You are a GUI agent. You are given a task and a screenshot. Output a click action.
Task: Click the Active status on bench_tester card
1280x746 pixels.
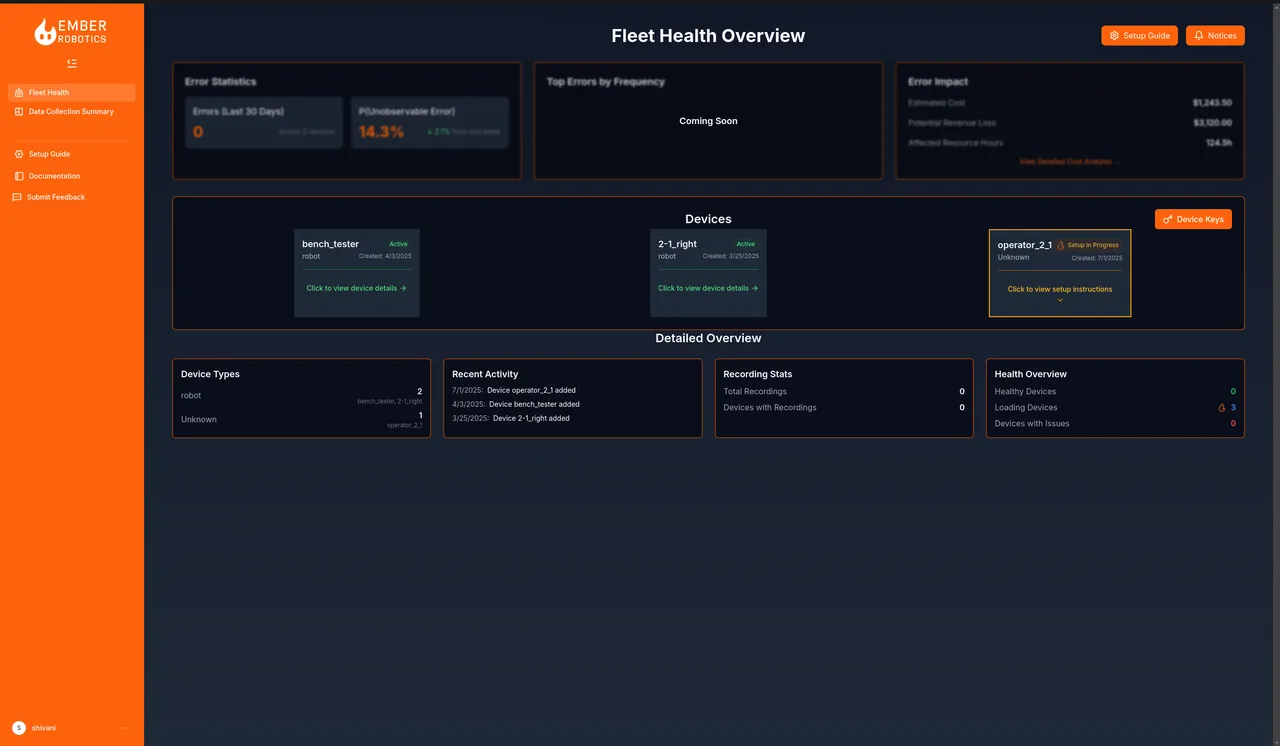pyautogui.click(x=398, y=244)
